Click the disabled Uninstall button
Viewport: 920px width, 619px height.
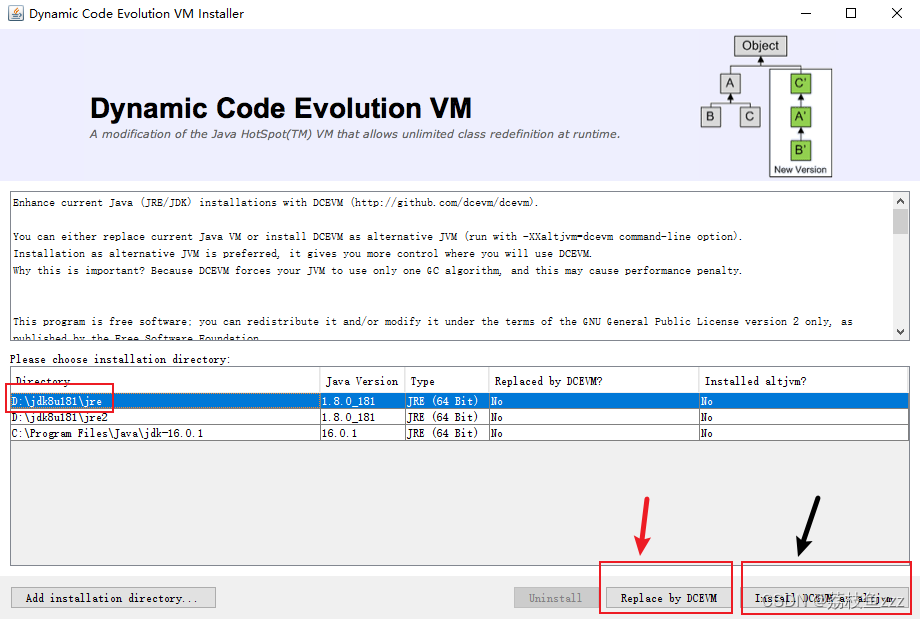(555, 597)
